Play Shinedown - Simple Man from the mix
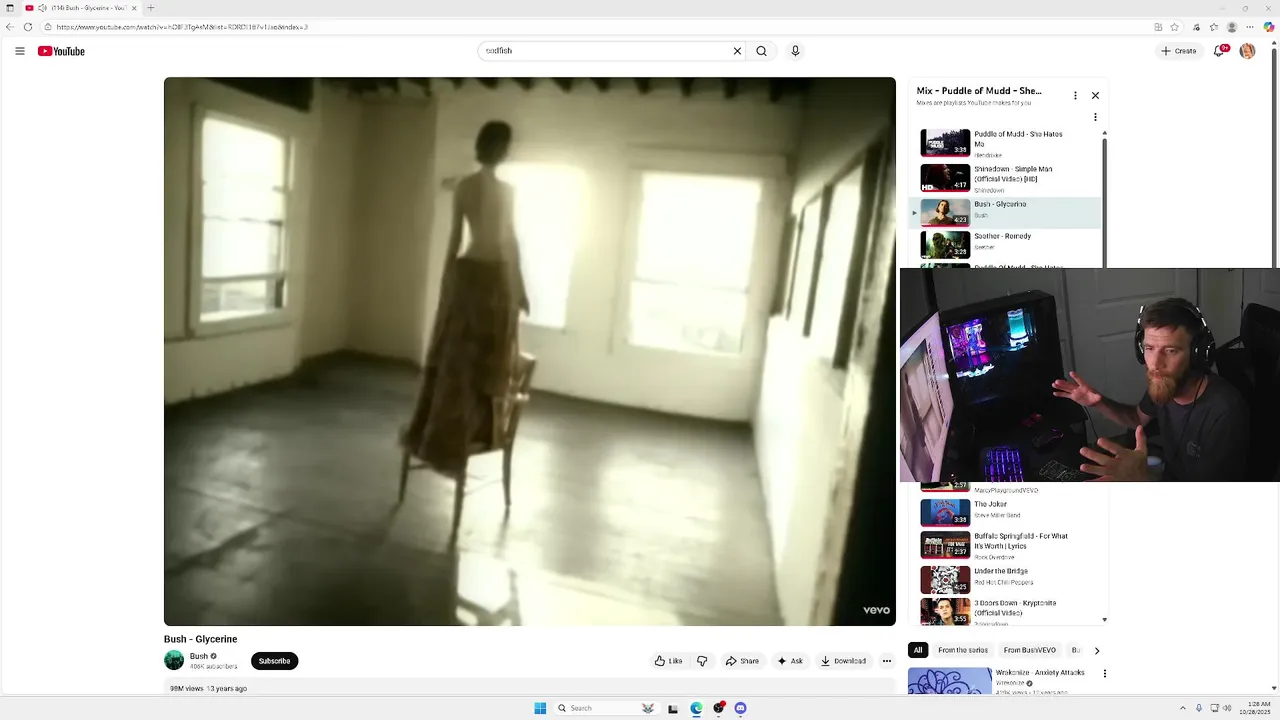Viewport: 1280px width, 720px height. tap(1005, 178)
